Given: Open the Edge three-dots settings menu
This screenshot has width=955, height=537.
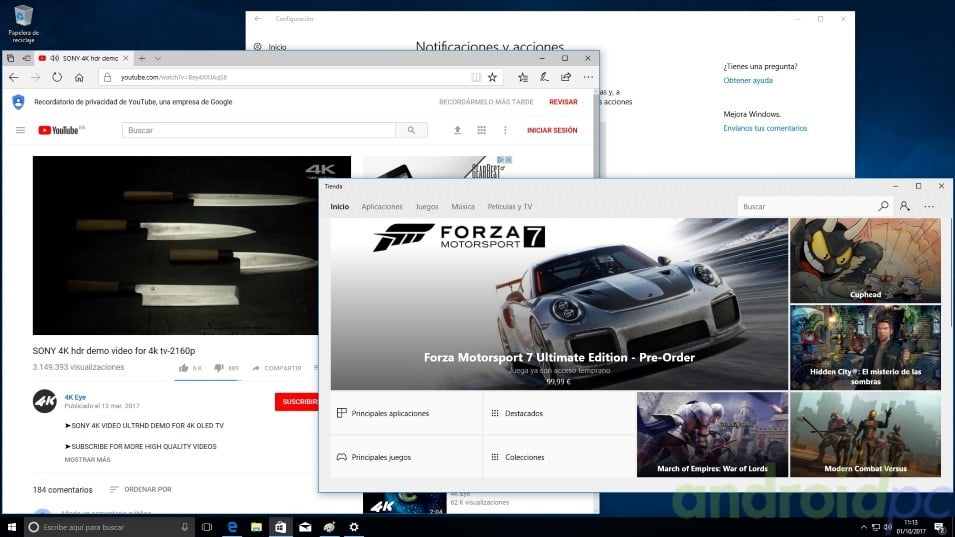Looking at the screenshot, I should pyautogui.click(x=588, y=77).
